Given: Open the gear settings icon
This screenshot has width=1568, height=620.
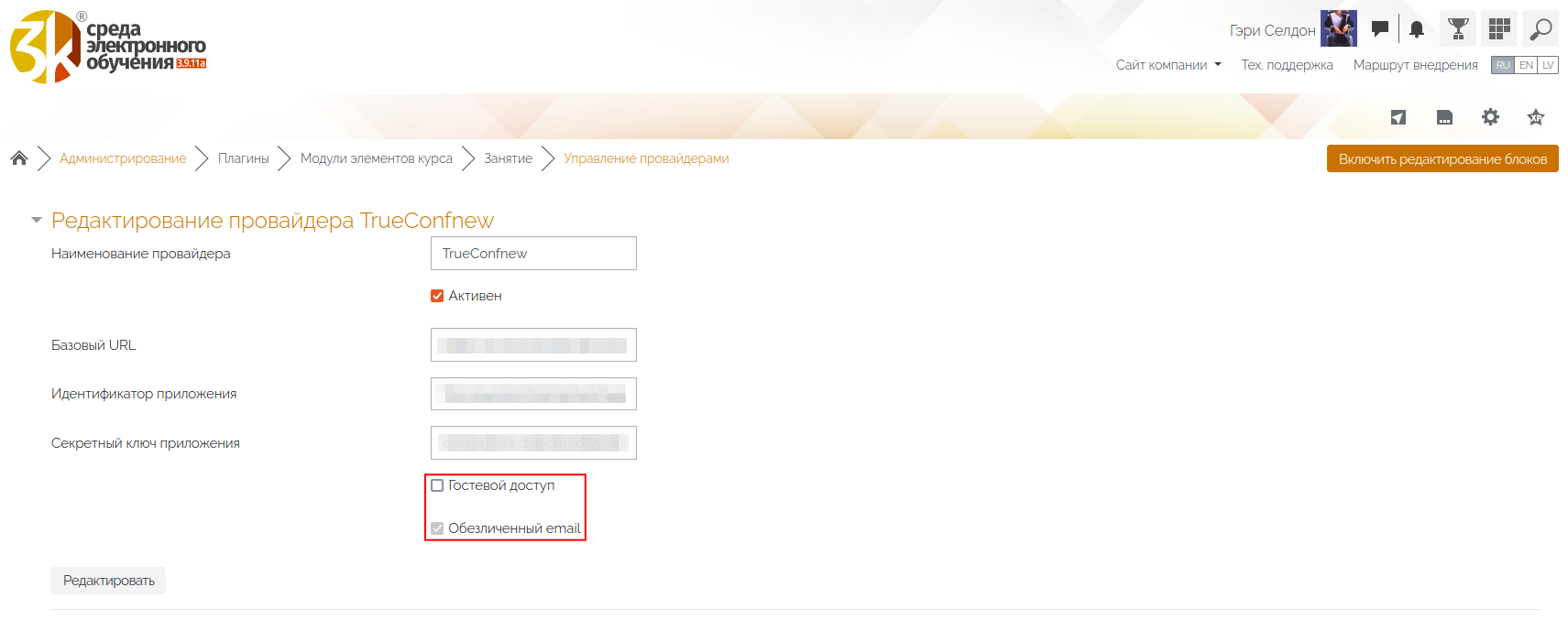Looking at the screenshot, I should 1490,117.
